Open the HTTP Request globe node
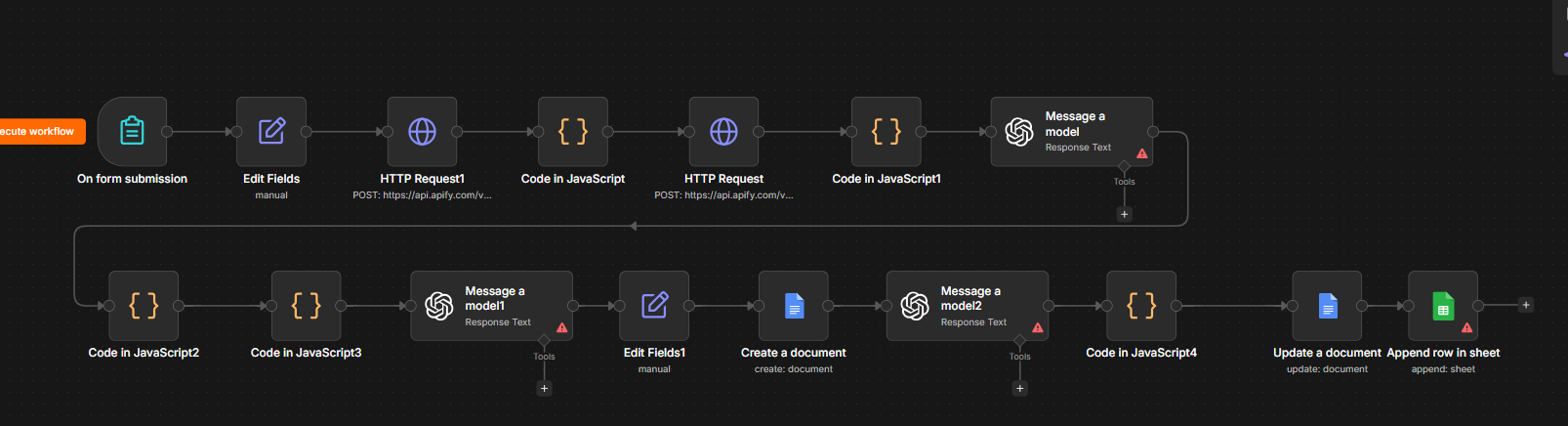 [x=723, y=131]
